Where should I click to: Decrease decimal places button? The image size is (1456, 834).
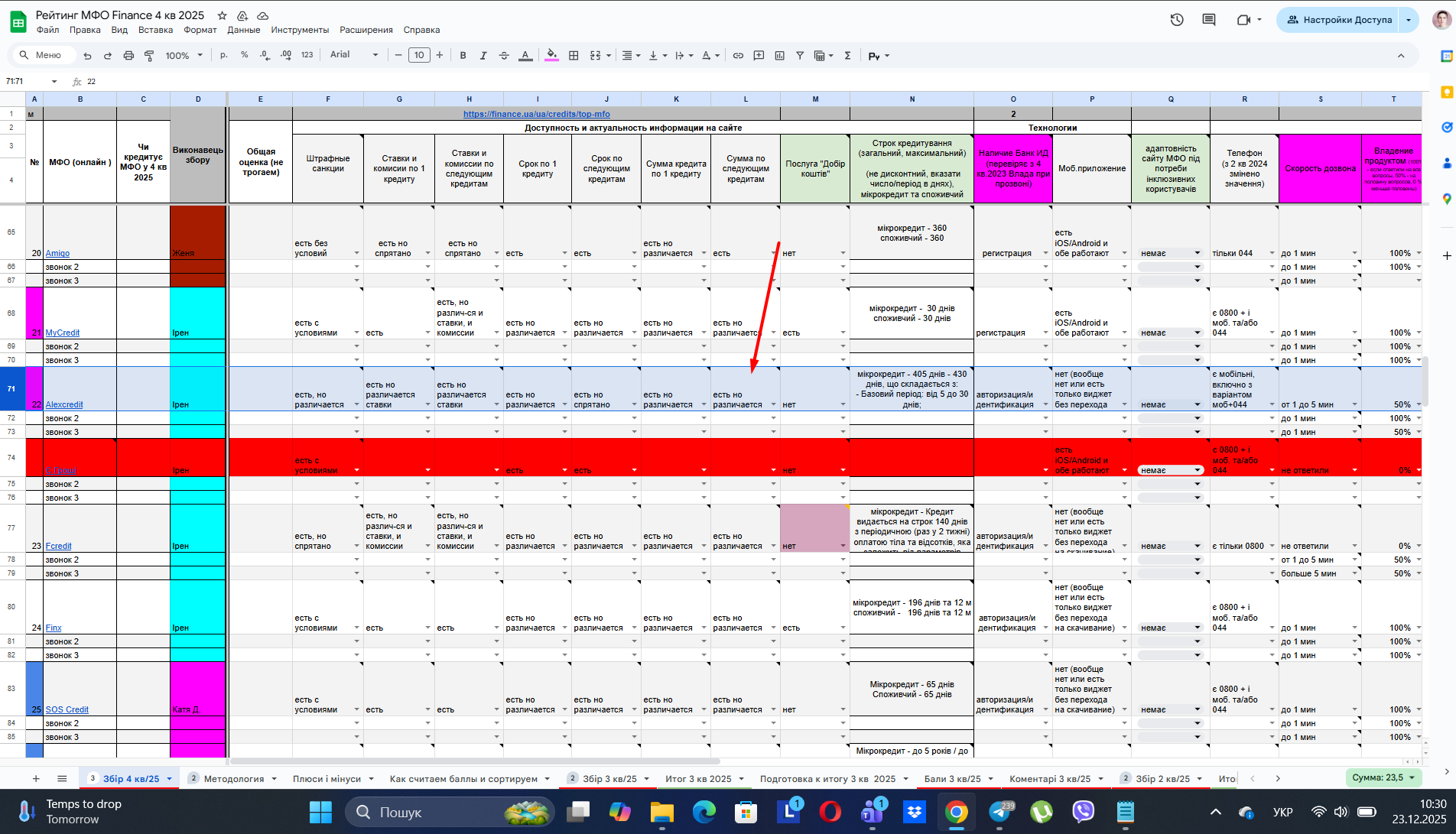click(265, 55)
